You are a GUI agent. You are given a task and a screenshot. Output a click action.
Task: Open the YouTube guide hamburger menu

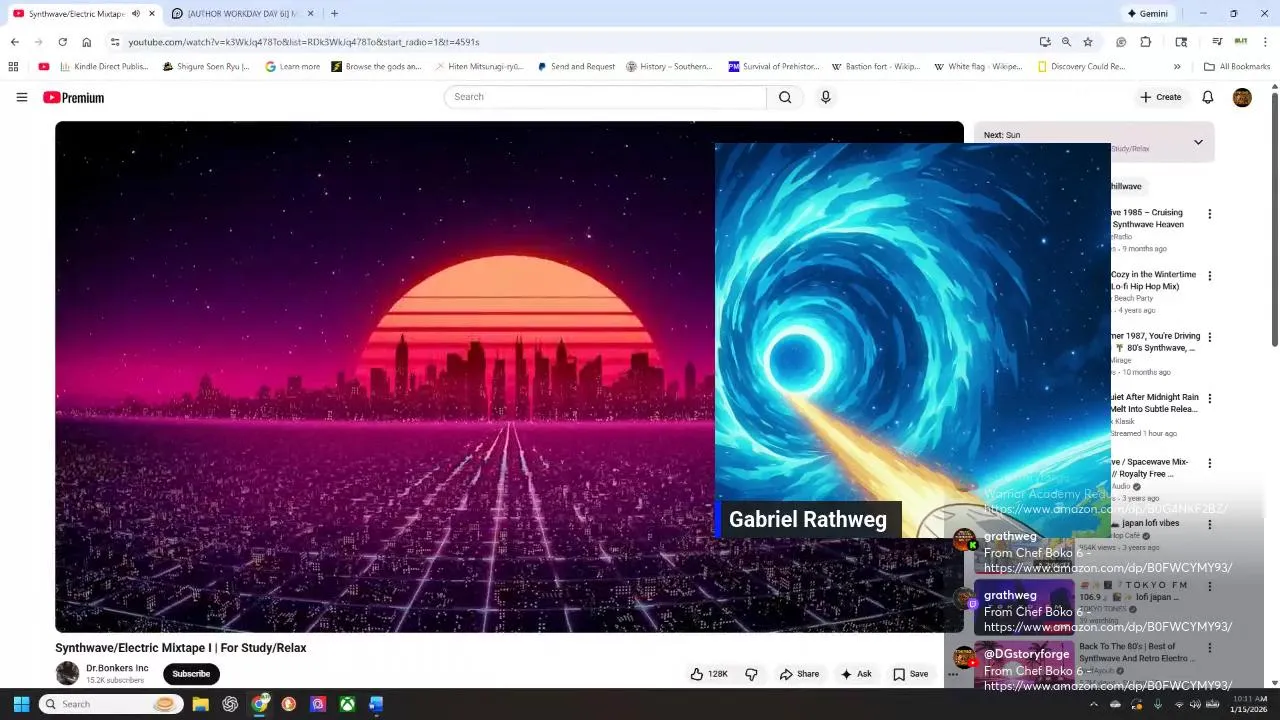point(21,97)
